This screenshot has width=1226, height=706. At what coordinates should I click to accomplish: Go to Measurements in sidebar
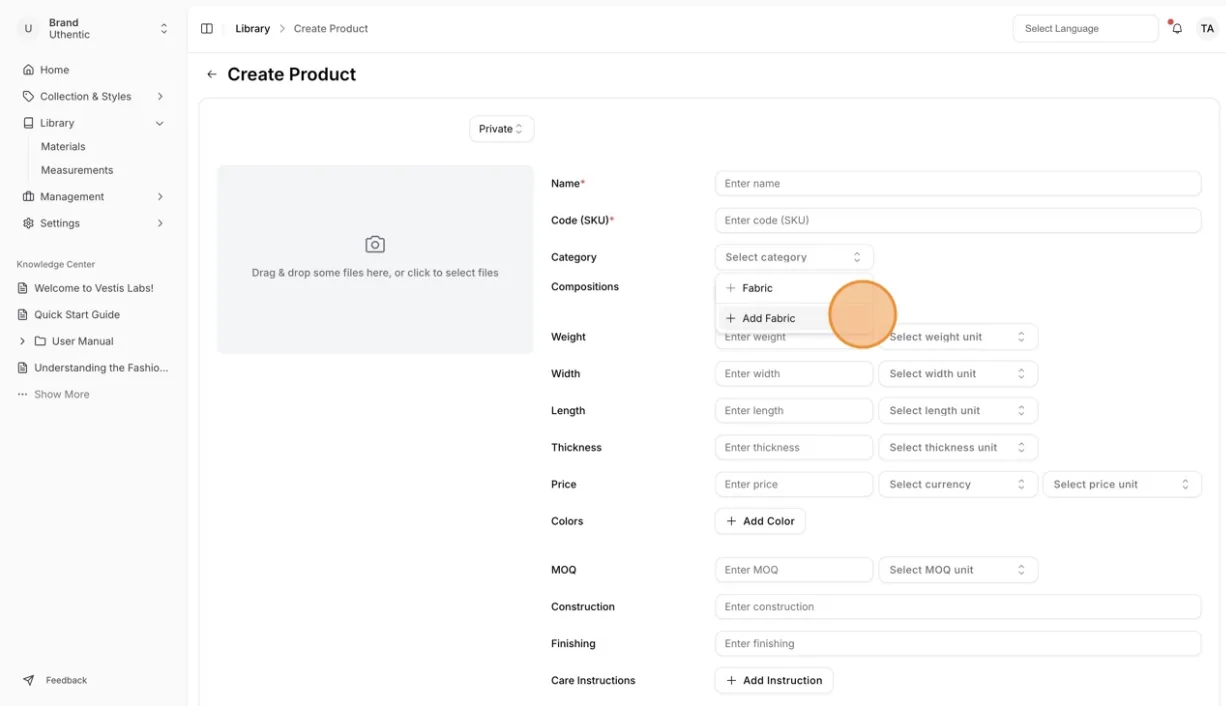click(x=77, y=170)
